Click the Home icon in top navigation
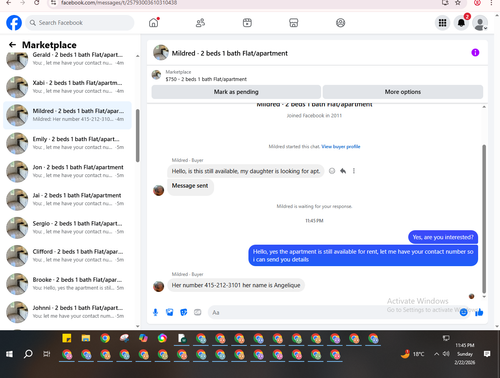The width and height of the screenshot is (500, 378). 154,23
